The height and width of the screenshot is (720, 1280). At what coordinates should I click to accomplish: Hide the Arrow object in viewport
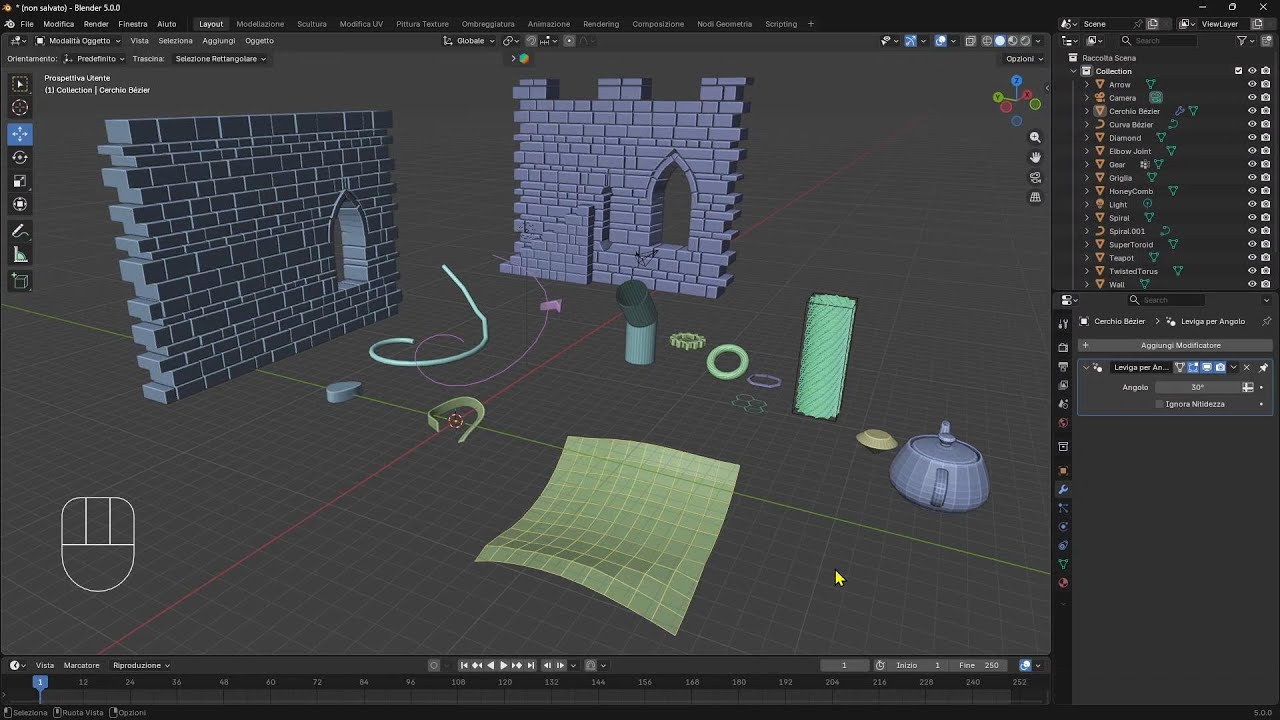(x=1252, y=85)
